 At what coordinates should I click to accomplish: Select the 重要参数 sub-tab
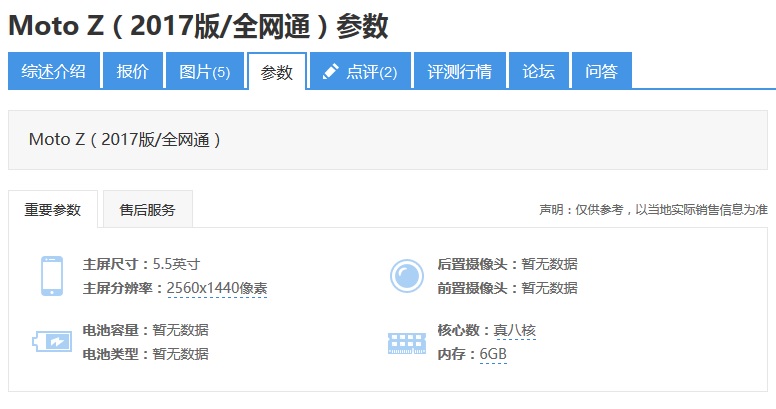(x=53, y=210)
